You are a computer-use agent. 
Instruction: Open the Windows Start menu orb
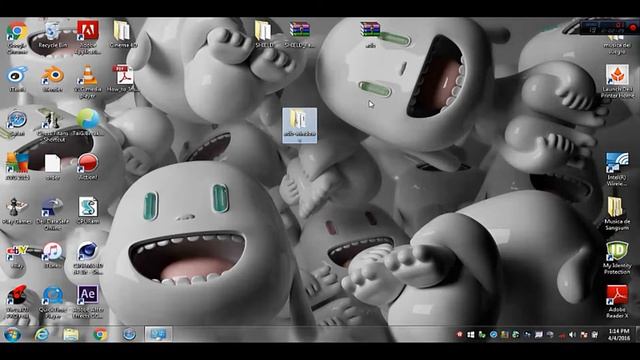click(12, 335)
